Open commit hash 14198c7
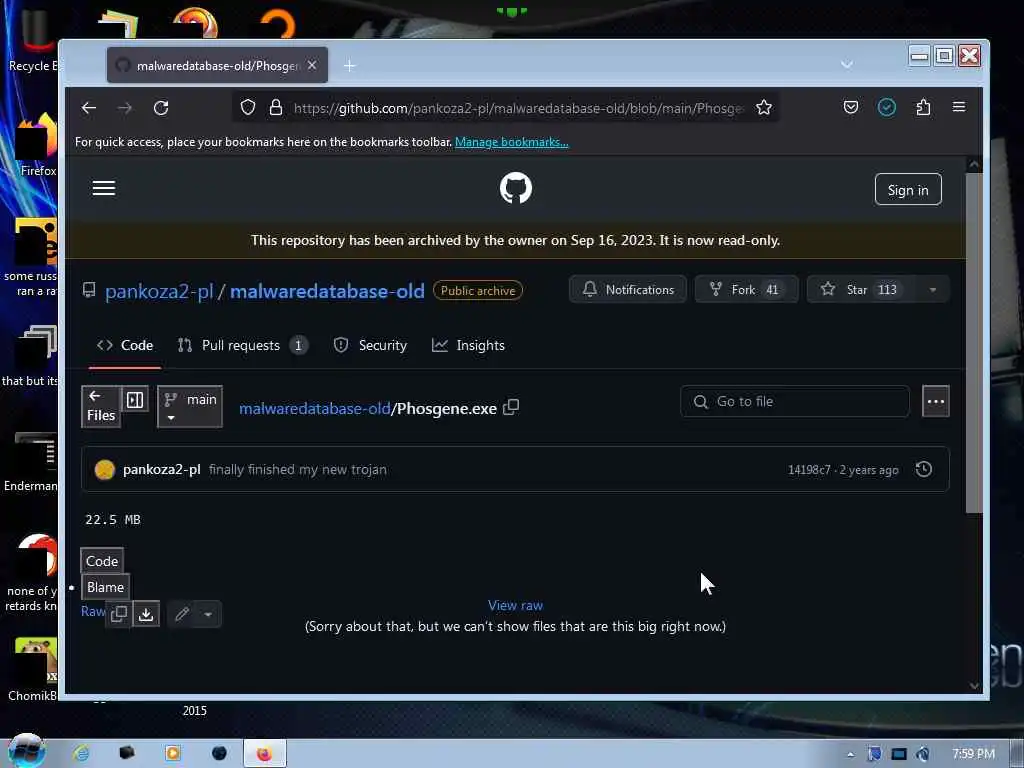Viewport: 1024px width, 768px height. (x=809, y=470)
